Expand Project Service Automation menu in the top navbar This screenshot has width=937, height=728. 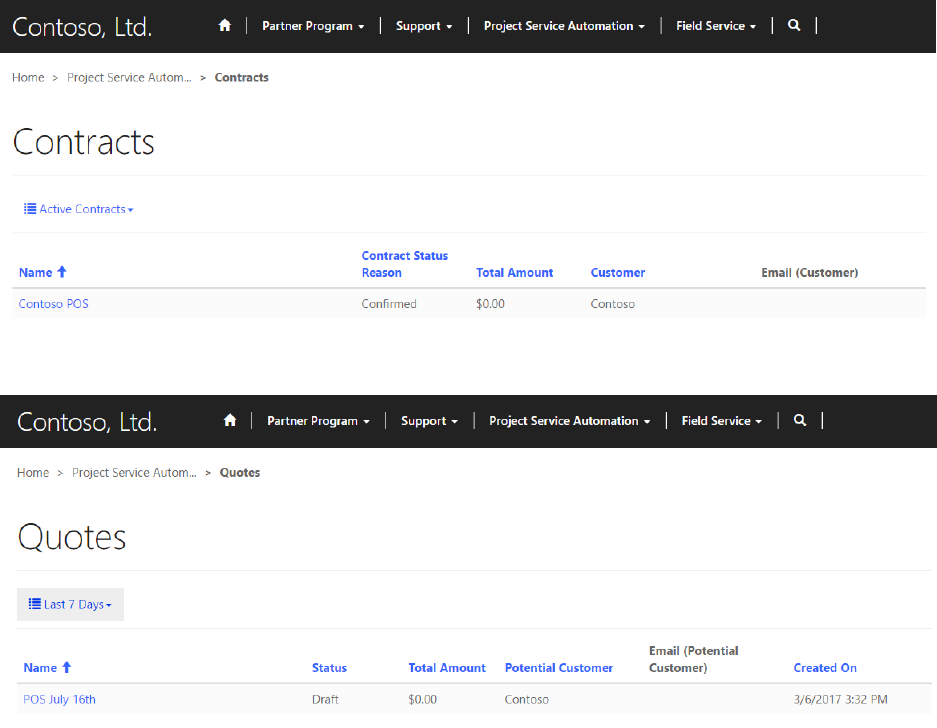pos(564,26)
